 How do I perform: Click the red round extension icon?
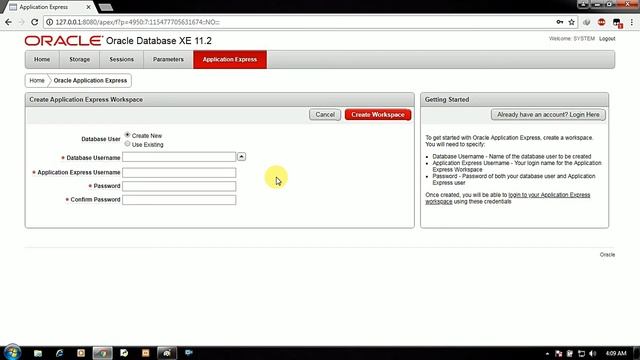[601, 22]
